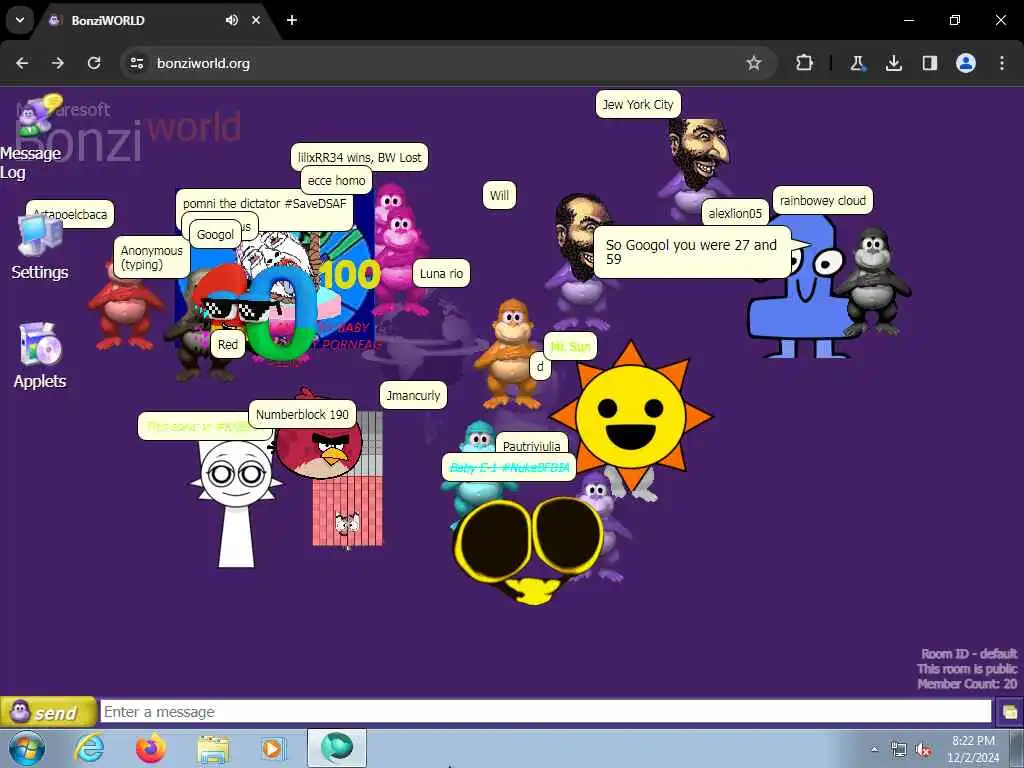Reload the bonziworld.org page
Screen dimensions: 1024x768
click(94, 63)
